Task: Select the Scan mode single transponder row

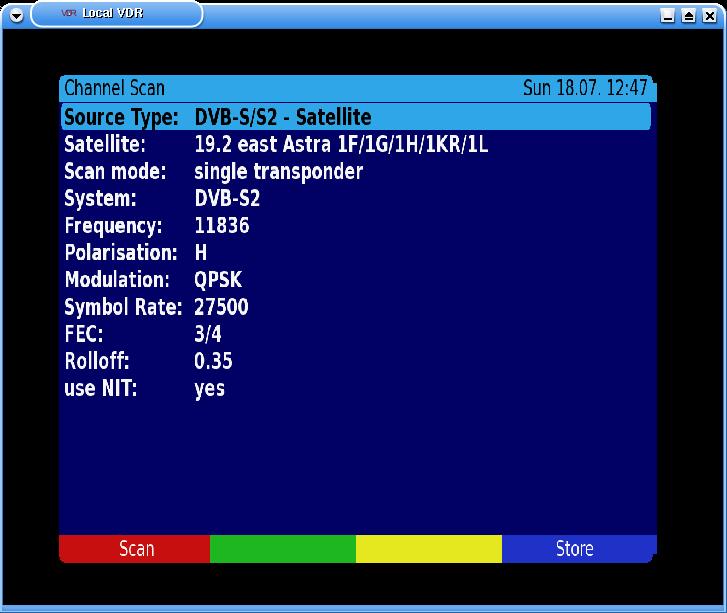Action: point(355,172)
